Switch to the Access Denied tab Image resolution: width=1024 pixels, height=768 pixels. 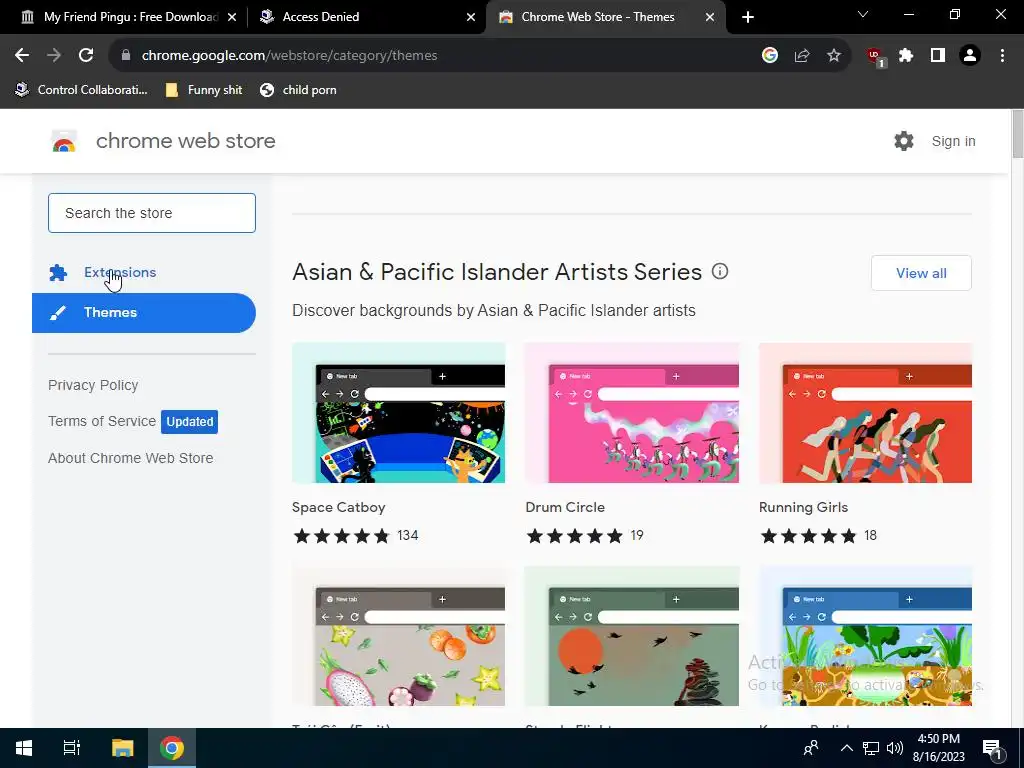click(366, 17)
